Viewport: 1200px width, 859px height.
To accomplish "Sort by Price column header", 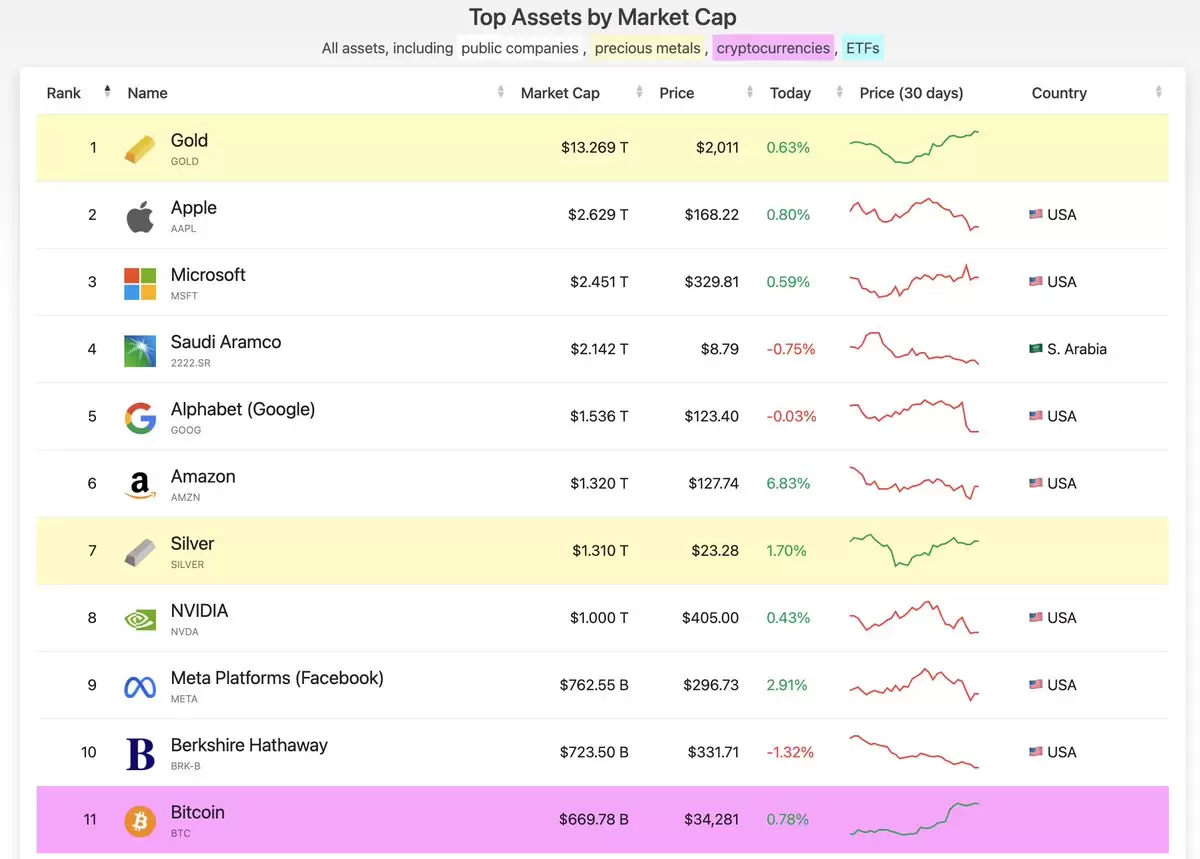I will 676,93.
